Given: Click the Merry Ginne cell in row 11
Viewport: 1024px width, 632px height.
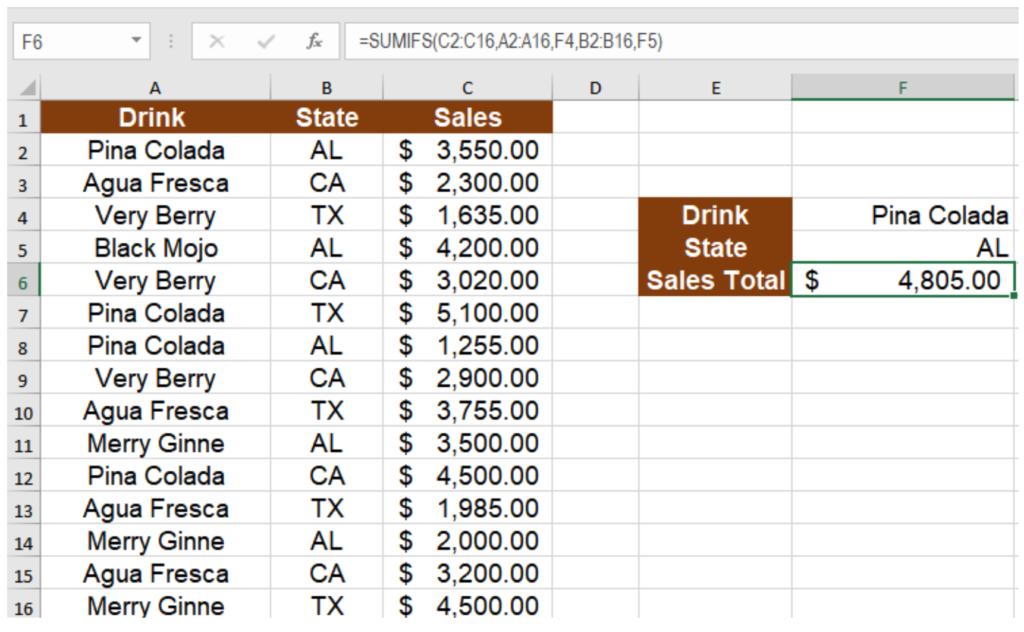Looking at the screenshot, I should (x=154, y=443).
